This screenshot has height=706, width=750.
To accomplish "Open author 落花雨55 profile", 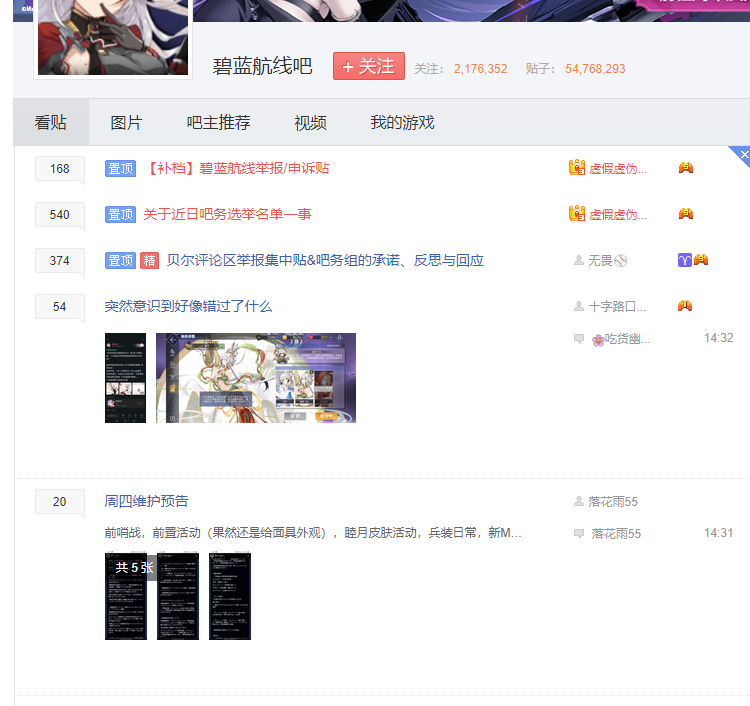I will coord(613,502).
